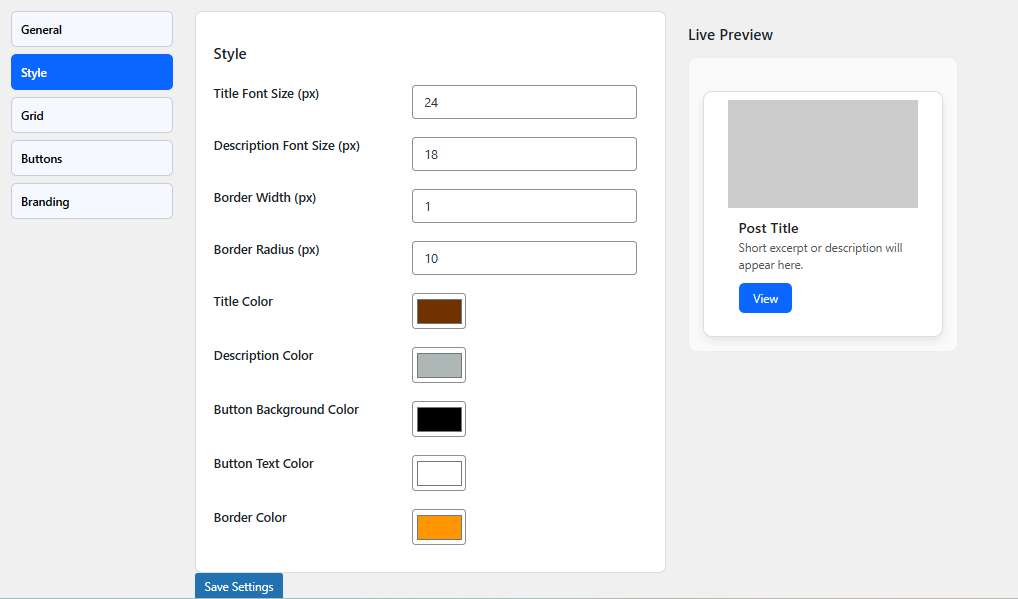The width and height of the screenshot is (1018, 599).
Task: Open the Button Text Color picker
Action: point(438,473)
